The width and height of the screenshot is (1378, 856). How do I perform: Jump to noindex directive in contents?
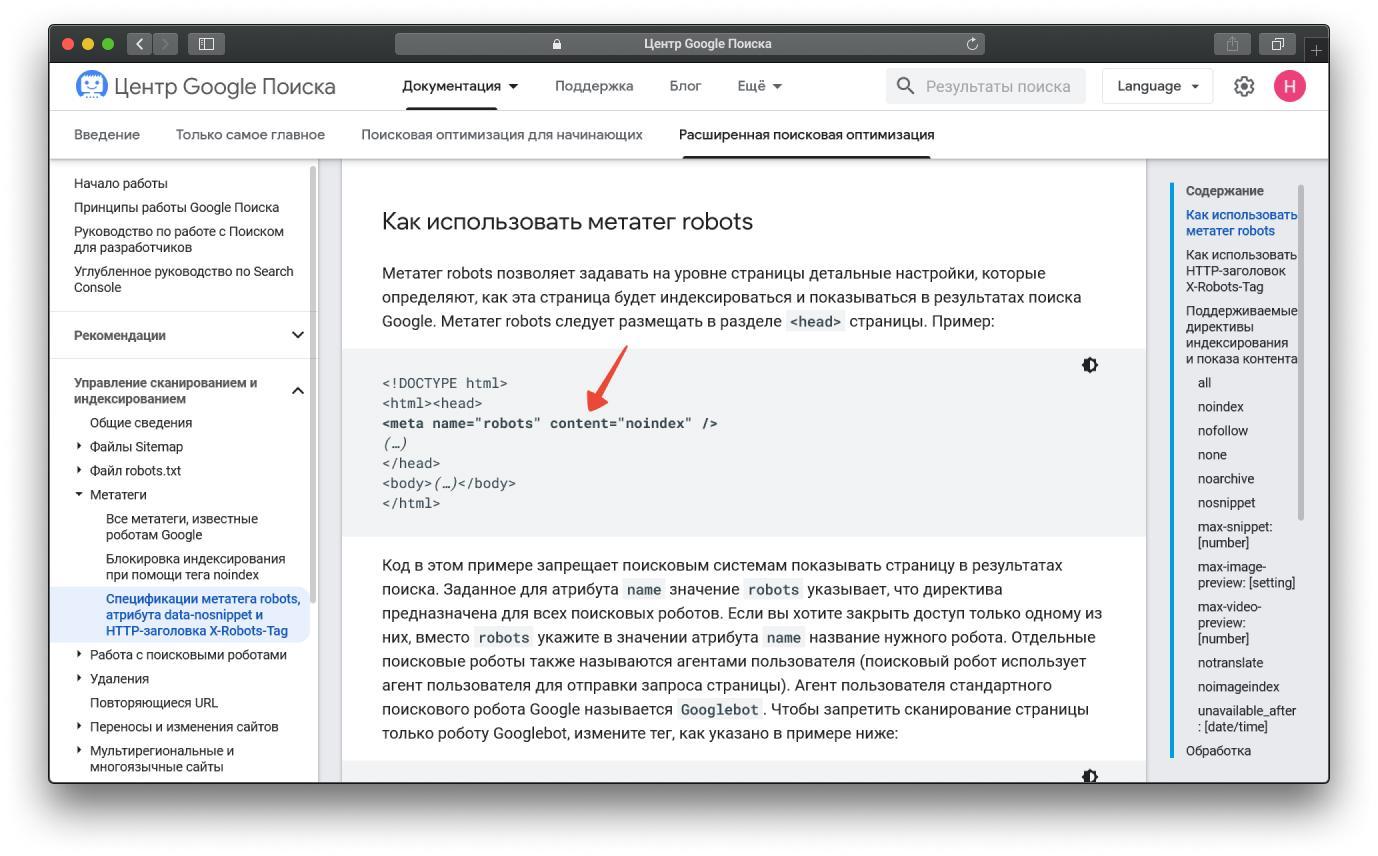(1221, 407)
